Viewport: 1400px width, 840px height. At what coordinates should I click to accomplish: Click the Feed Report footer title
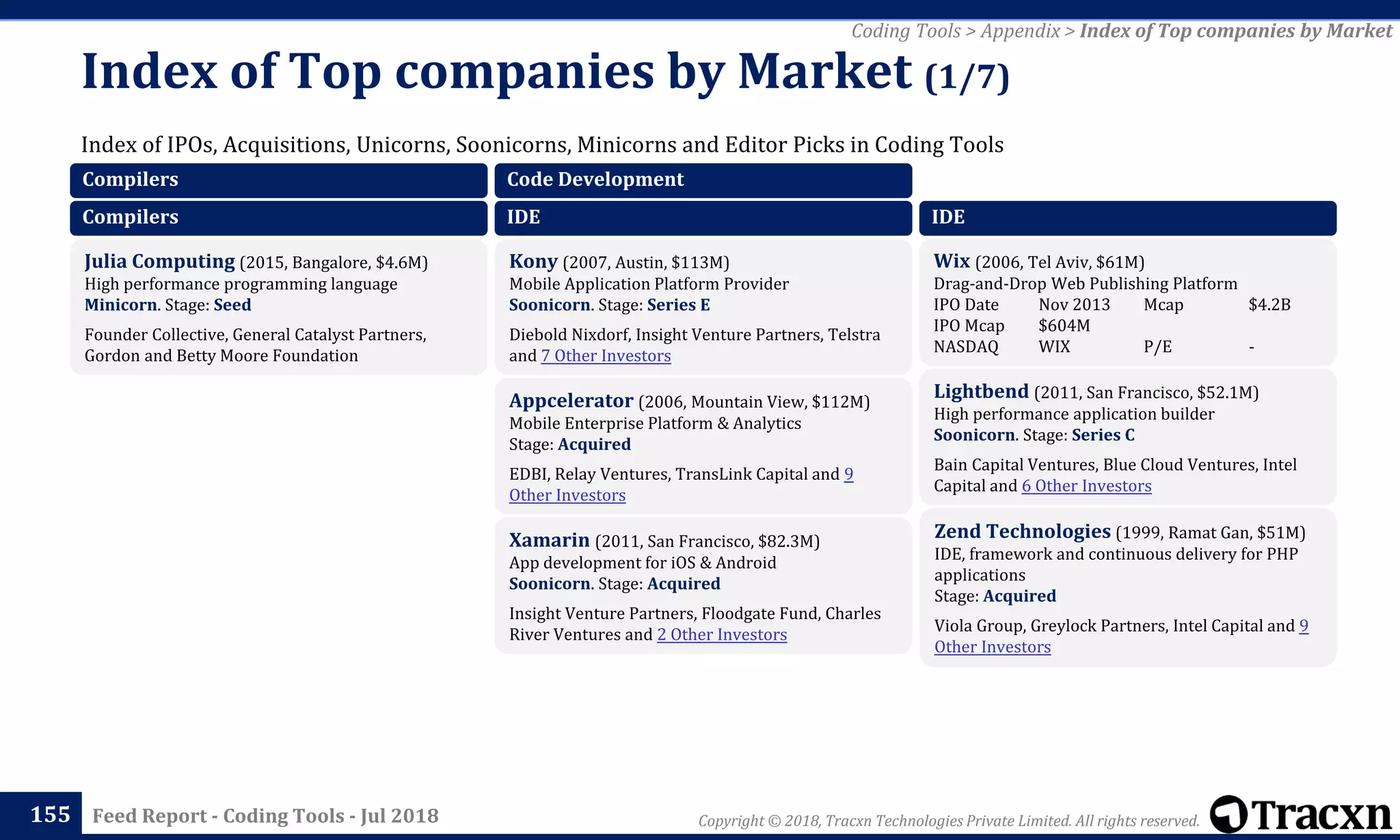point(265,816)
